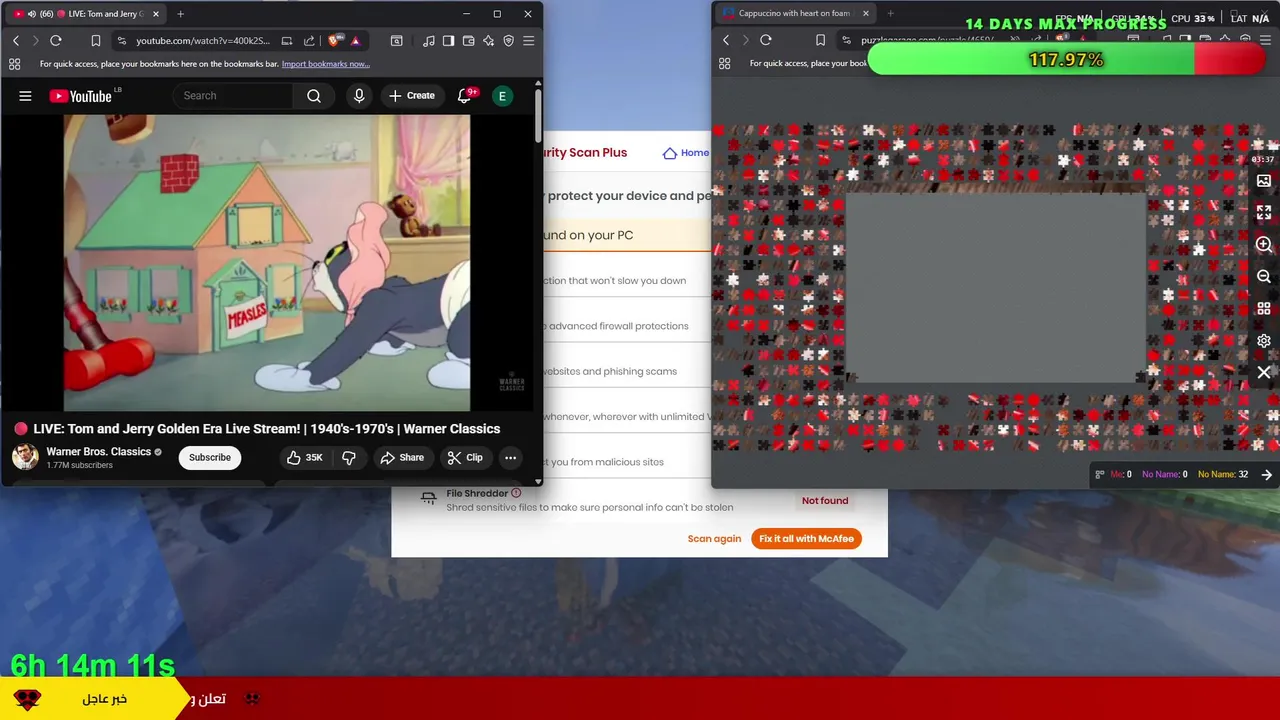
Task: Click Me: 0 score entry
Action: point(1121,475)
